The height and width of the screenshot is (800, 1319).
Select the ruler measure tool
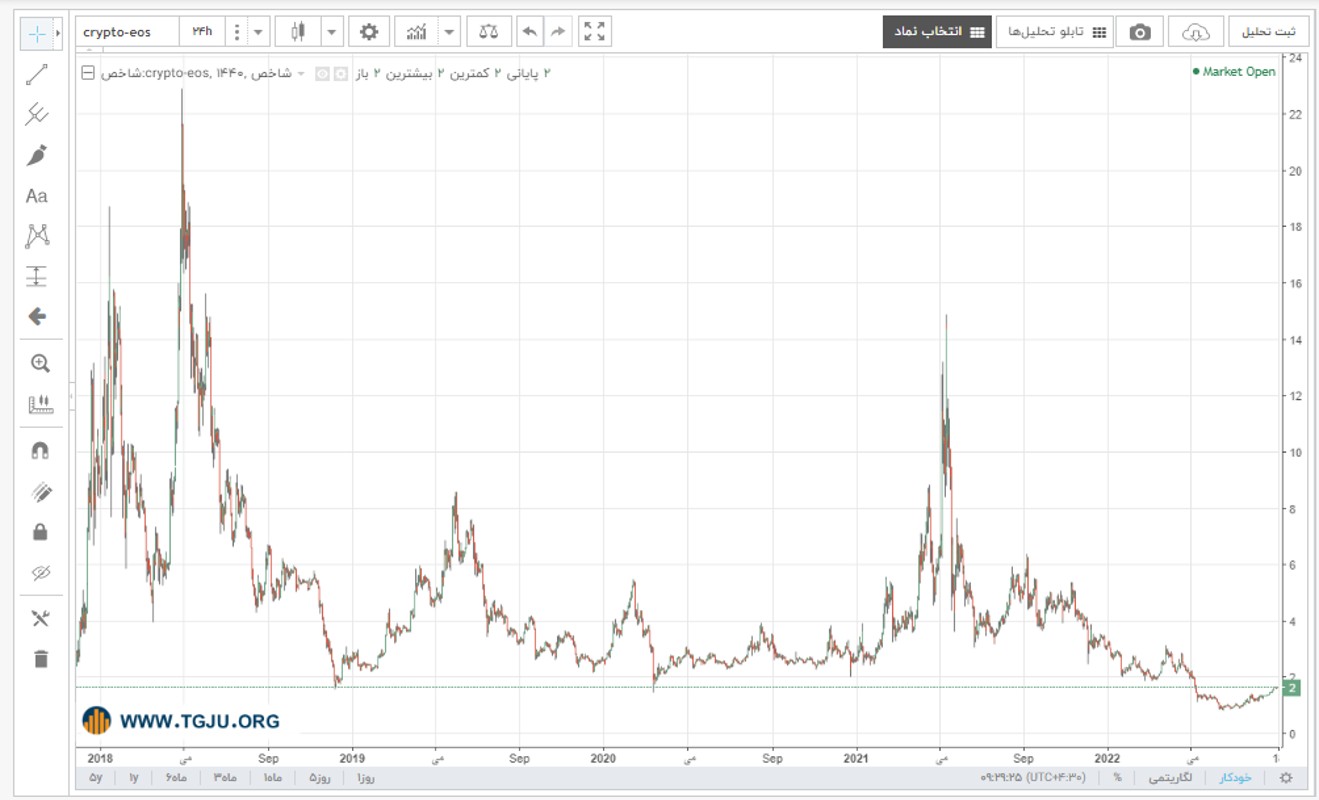40,404
